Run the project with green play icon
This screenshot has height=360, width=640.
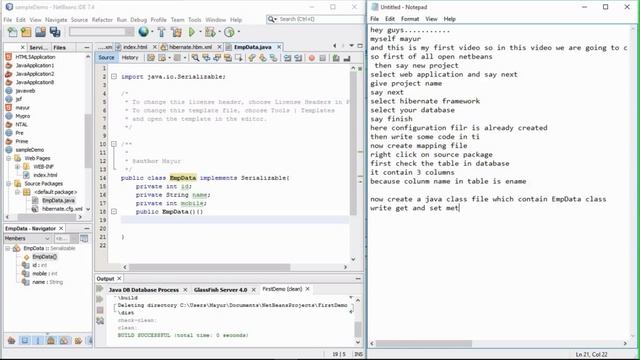point(191,32)
